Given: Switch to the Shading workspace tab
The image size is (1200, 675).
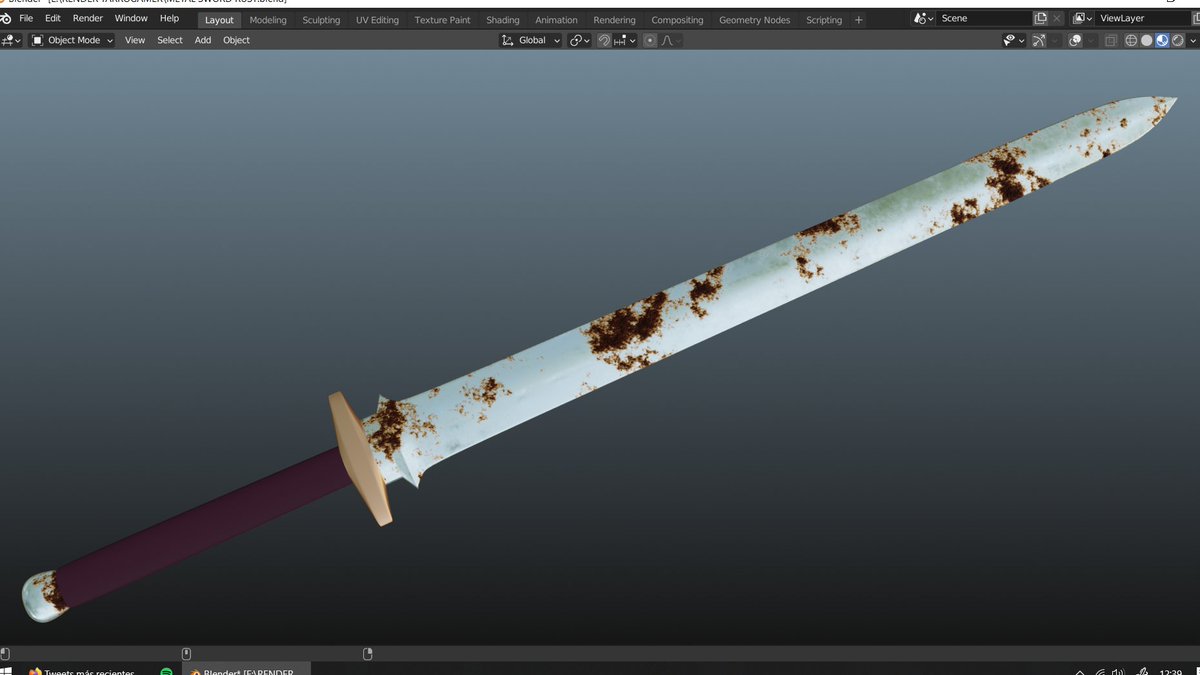Looking at the screenshot, I should [x=503, y=20].
